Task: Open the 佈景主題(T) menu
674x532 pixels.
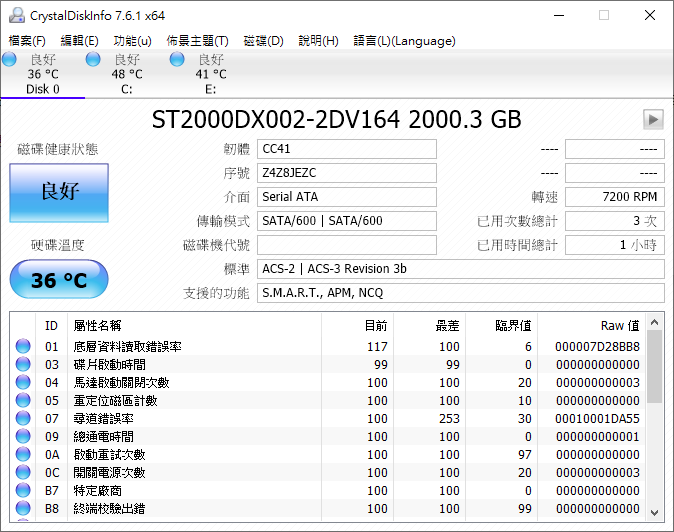Action: [197, 41]
